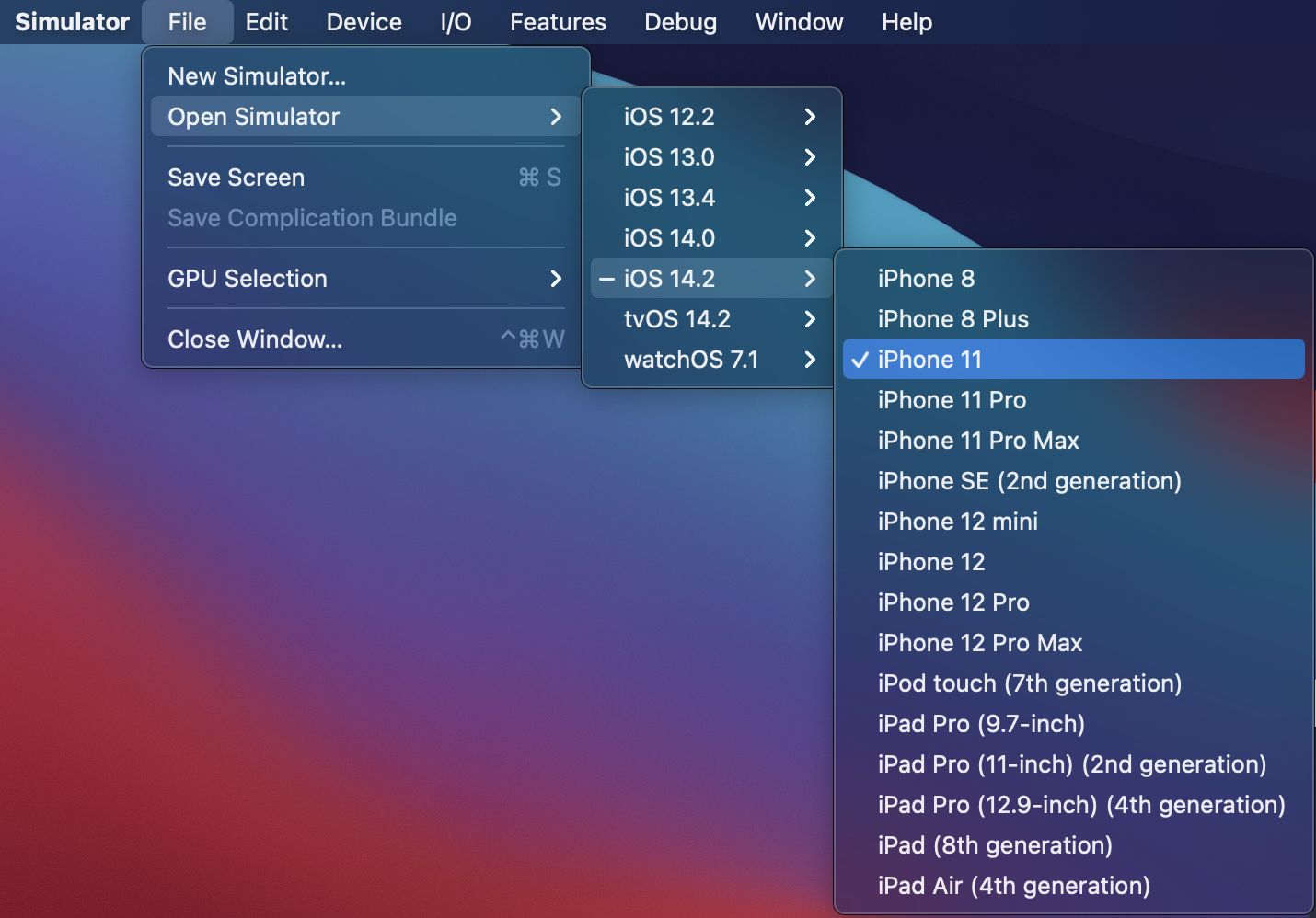Open iPod touch (7th generation) simulator
This screenshot has height=918, width=1316.
click(x=1074, y=683)
